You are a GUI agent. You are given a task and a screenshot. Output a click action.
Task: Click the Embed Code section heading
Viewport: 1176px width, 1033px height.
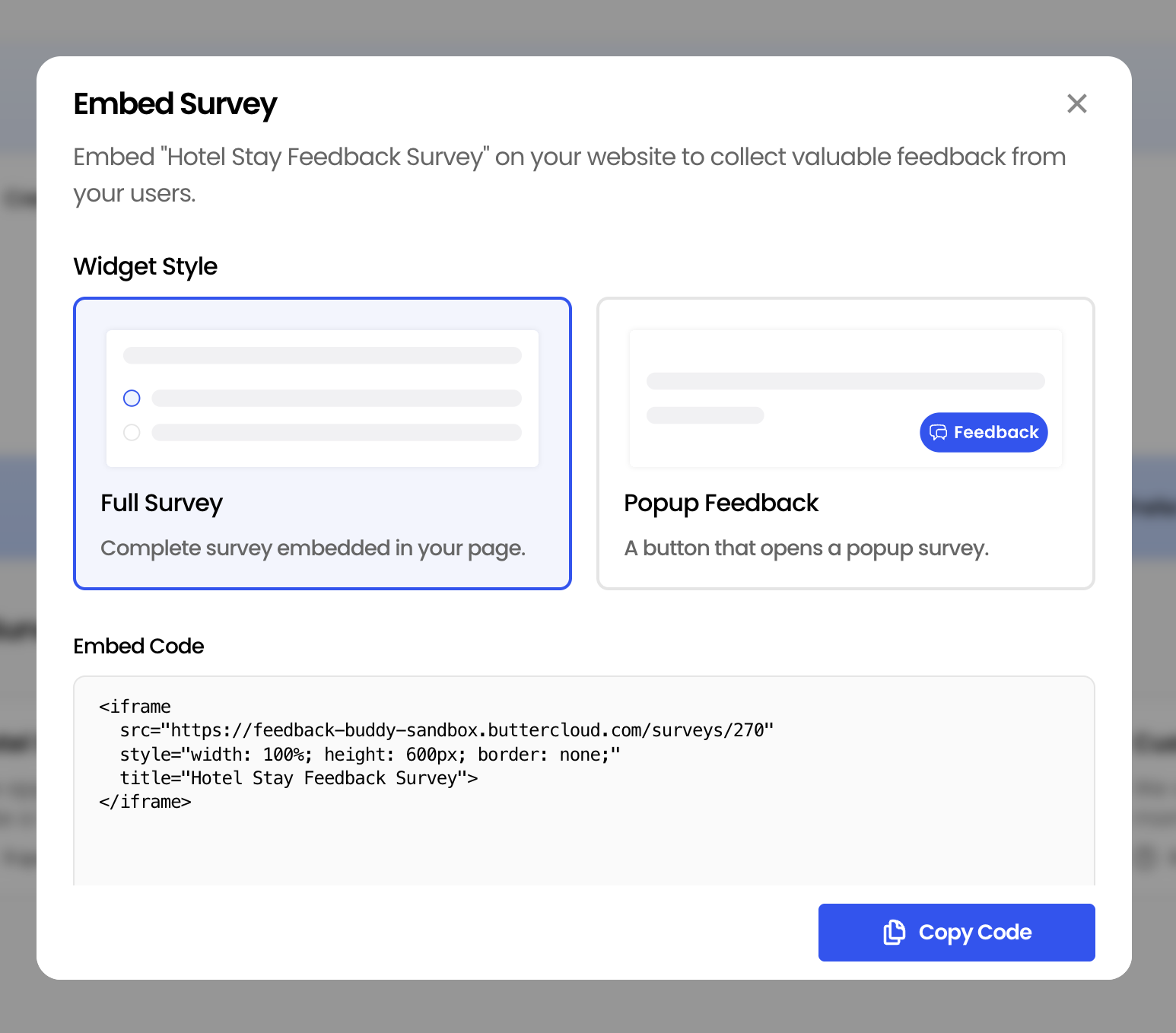[138, 646]
